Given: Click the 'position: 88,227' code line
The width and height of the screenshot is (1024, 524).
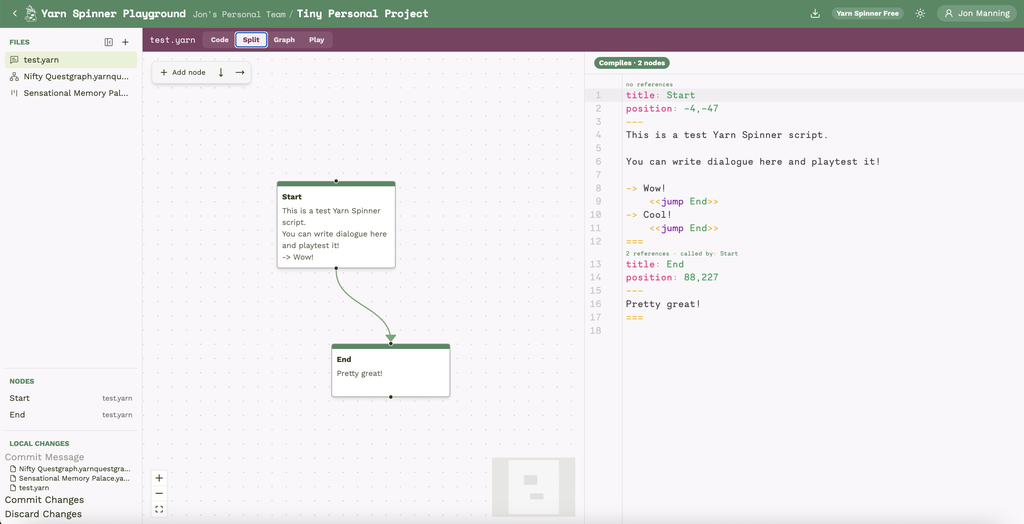Looking at the screenshot, I should coord(672,278).
